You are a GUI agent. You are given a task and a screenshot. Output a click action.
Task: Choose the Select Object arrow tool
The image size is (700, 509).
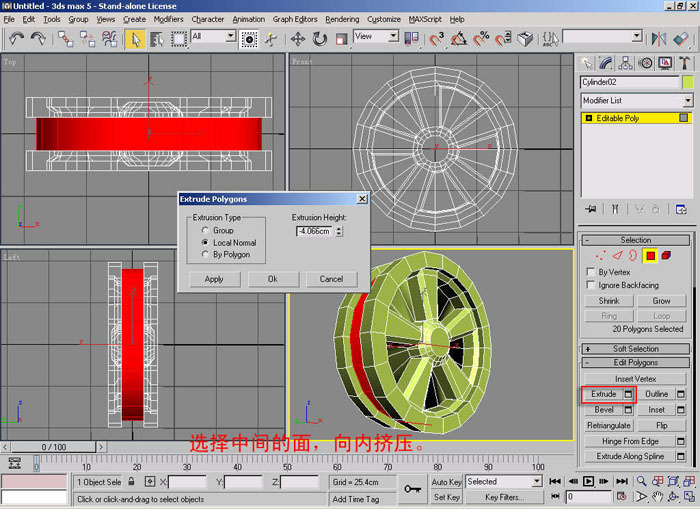click(x=135, y=39)
